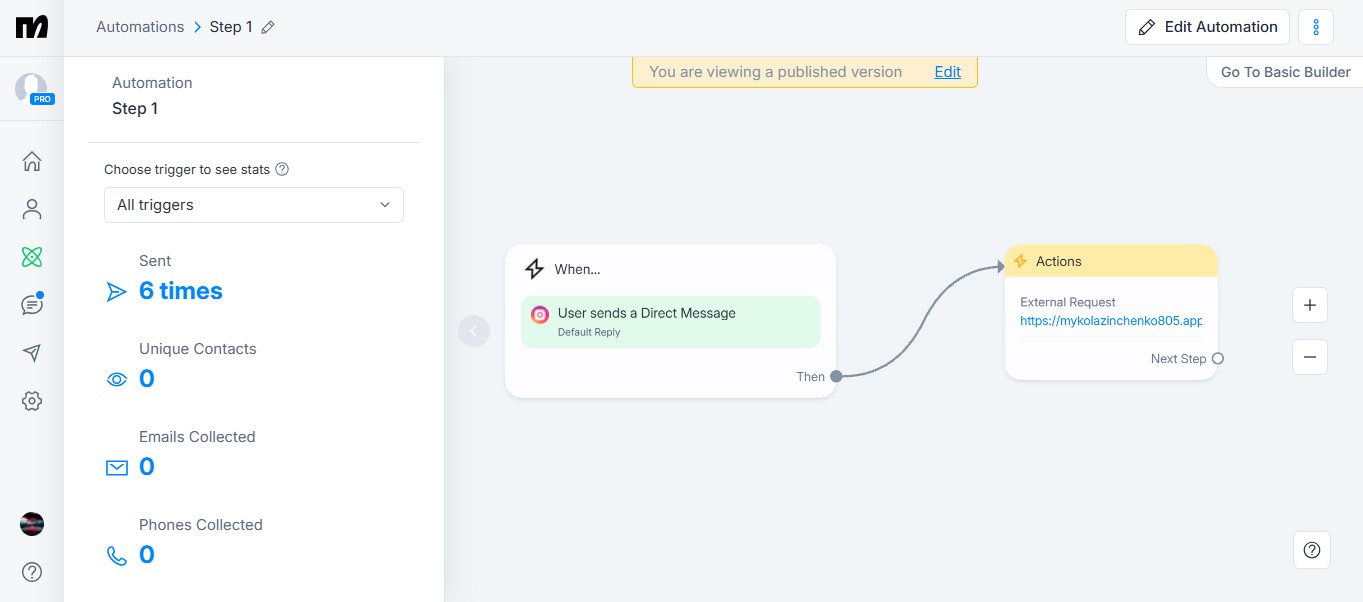Click the Manychat logo icon
This screenshot has width=1363, height=602.
click(32, 27)
